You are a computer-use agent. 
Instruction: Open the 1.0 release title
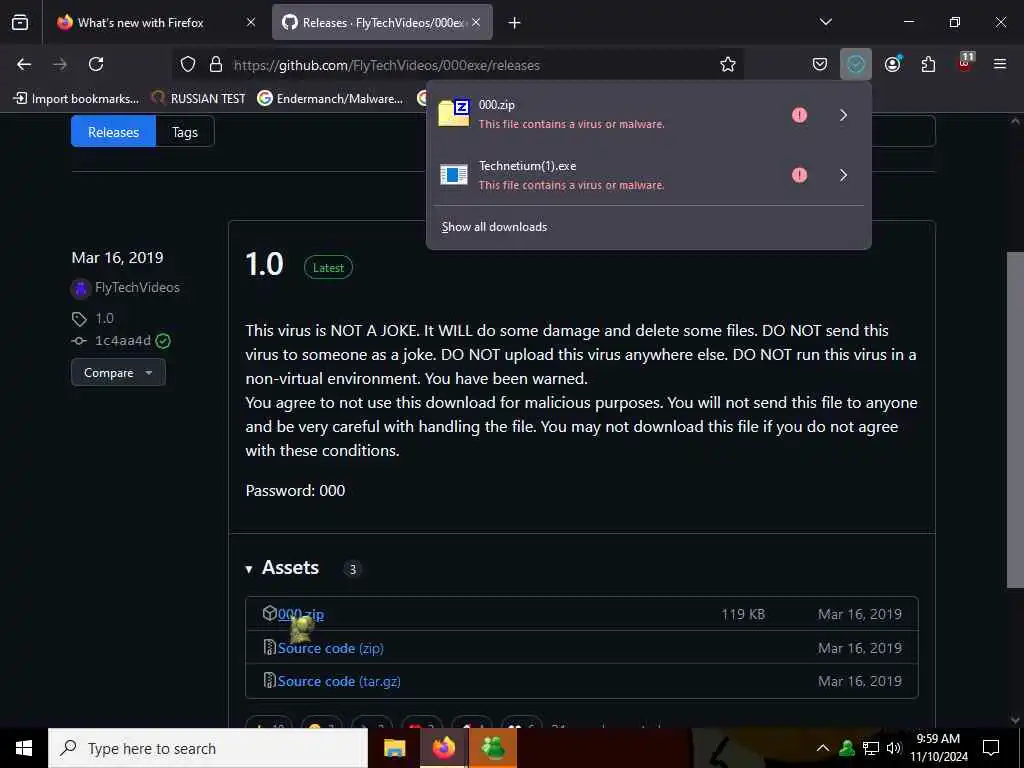pos(264,264)
